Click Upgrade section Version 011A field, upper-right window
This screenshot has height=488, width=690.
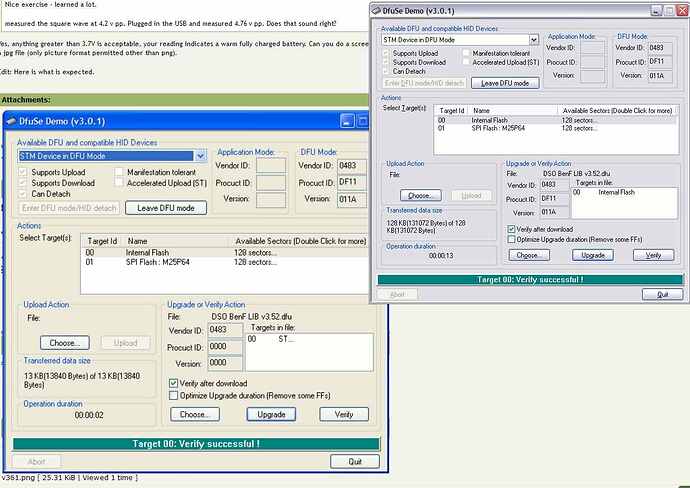tap(554, 212)
